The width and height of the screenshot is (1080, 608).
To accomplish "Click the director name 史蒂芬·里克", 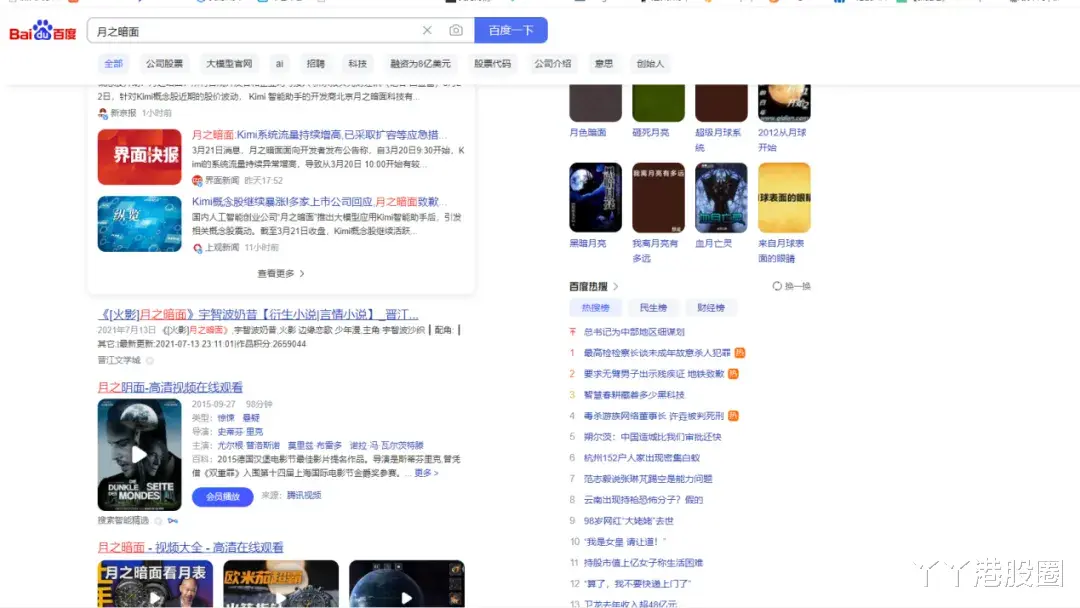I will (240, 432).
